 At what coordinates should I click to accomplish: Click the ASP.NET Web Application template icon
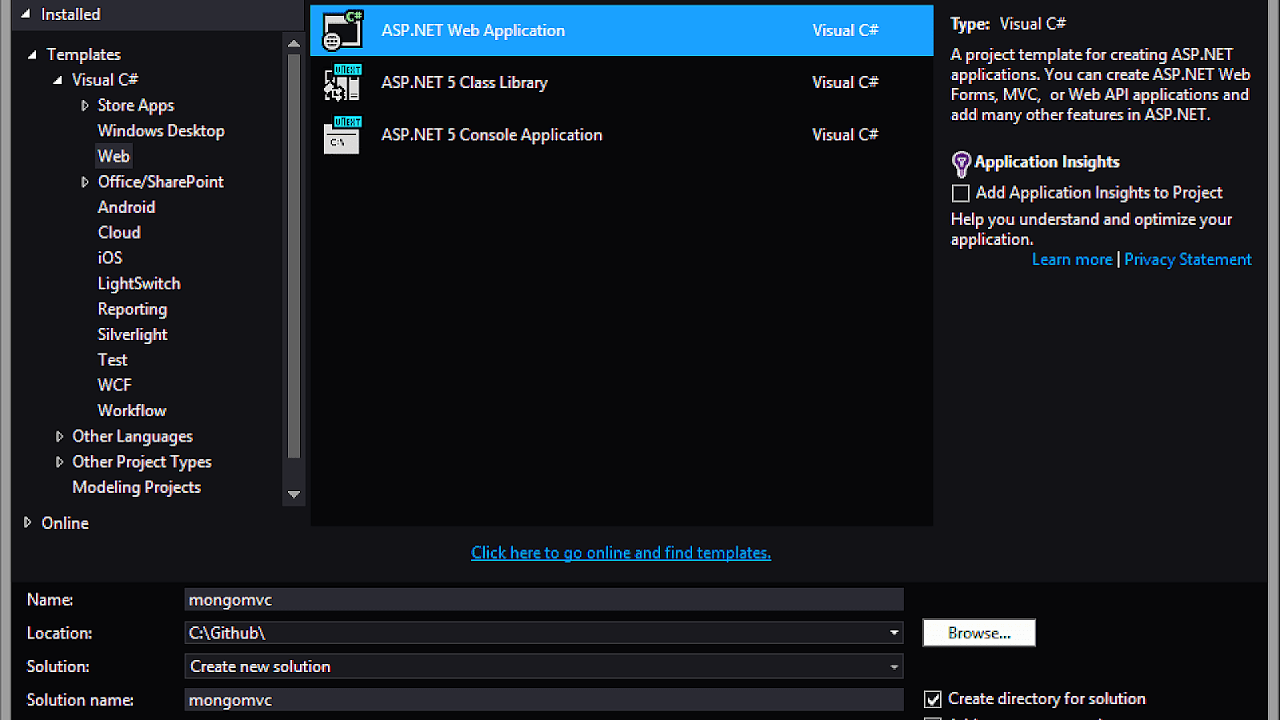tap(343, 30)
